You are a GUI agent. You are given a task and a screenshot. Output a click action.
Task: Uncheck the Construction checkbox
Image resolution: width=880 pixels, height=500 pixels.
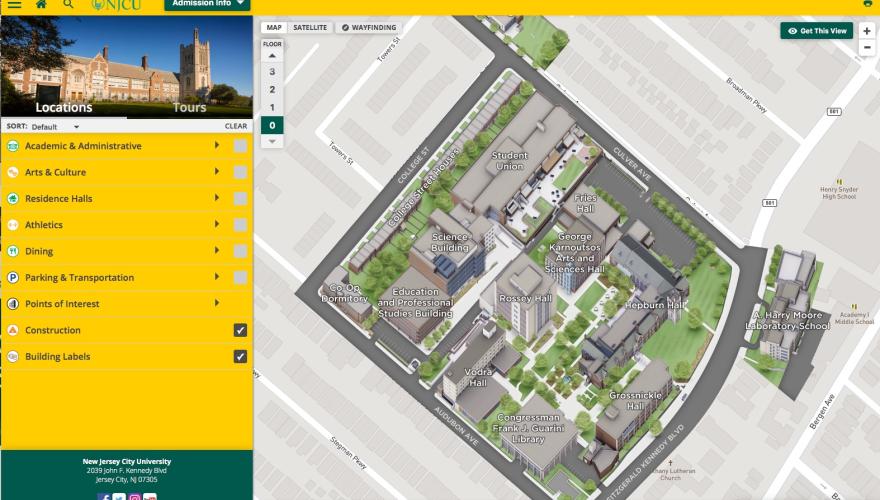(240, 330)
